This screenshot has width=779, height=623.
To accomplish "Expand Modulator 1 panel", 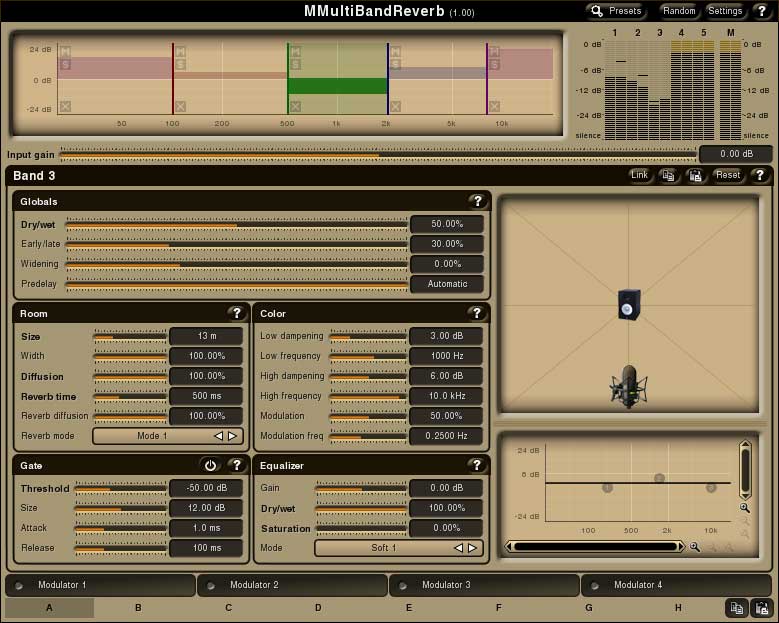I will 100,585.
